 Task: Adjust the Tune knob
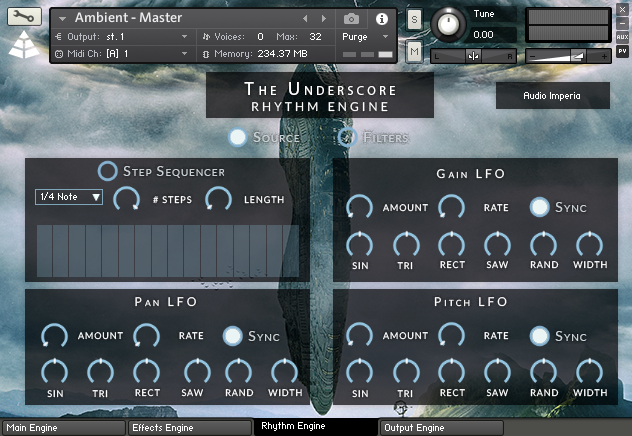449,24
